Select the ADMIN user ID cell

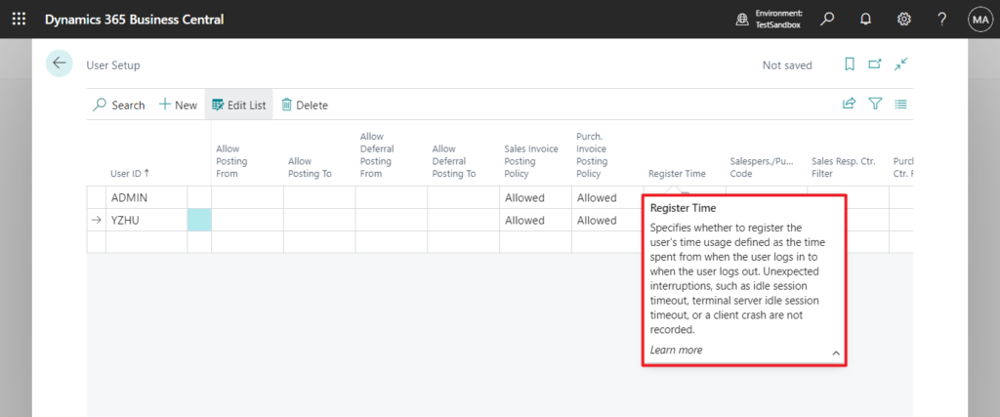pos(147,198)
